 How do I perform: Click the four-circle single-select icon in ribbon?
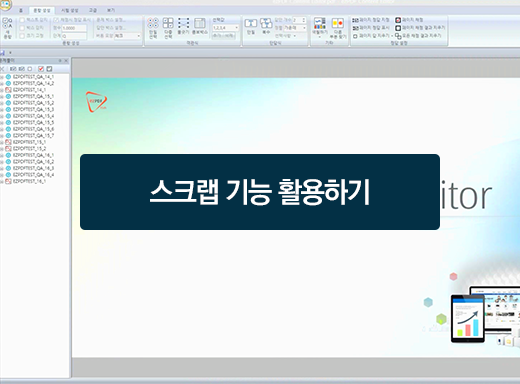[153, 23]
